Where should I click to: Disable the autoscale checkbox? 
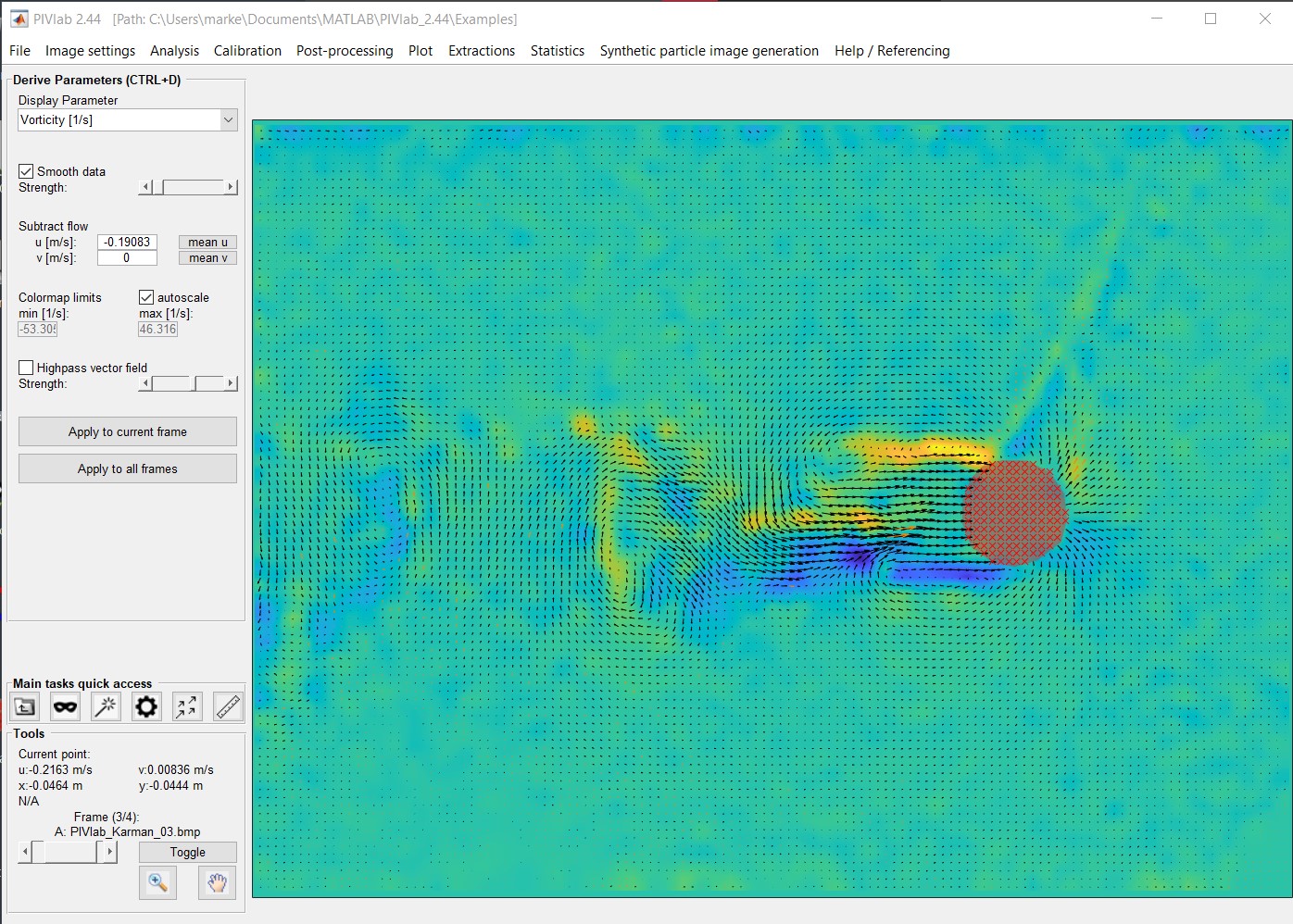[x=146, y=297]
